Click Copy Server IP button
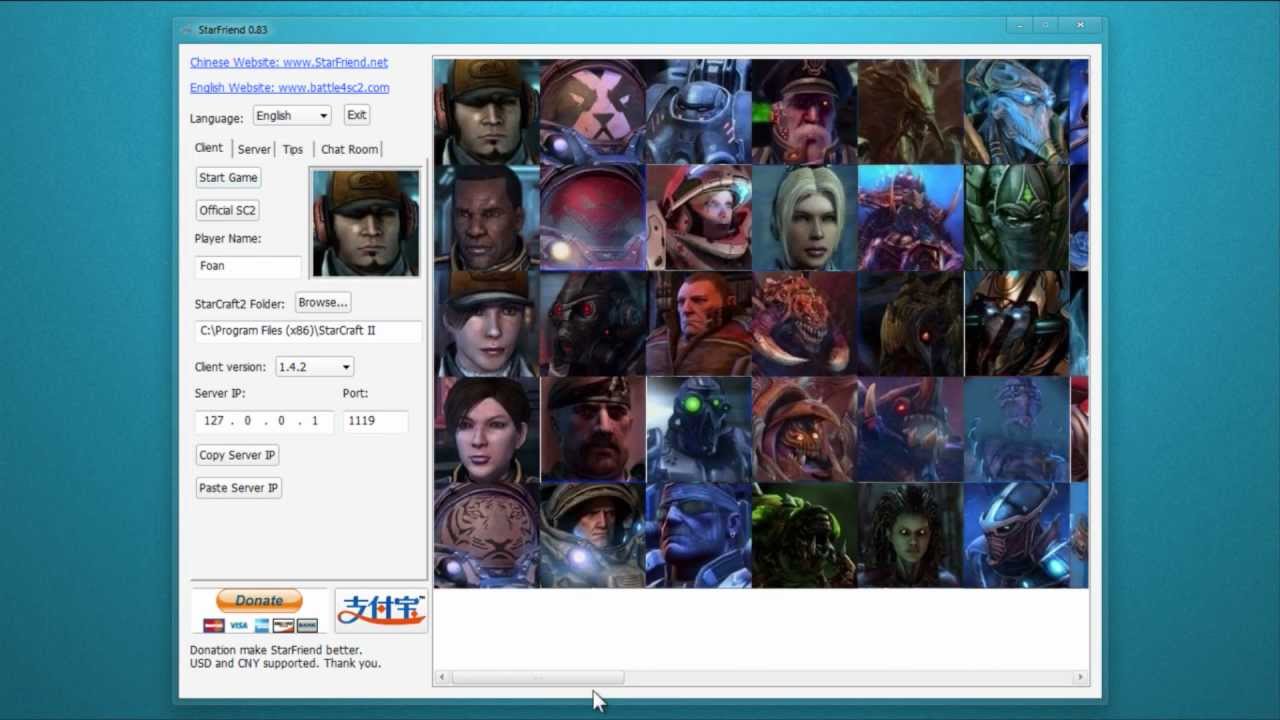This screenshot has height=720, width=1280. (x=237, y=455)
